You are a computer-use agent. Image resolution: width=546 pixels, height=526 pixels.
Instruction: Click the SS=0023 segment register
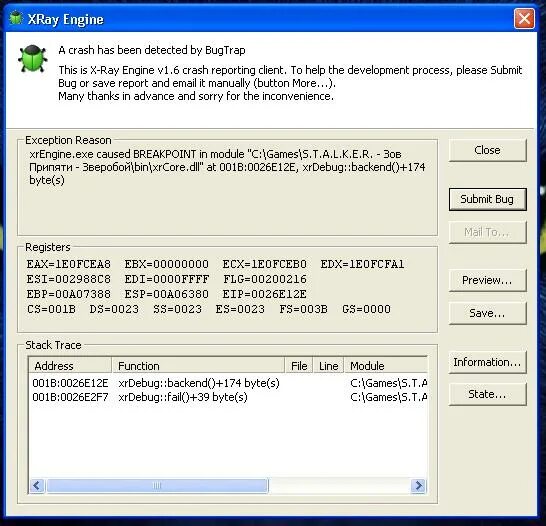tap(177, 309)
